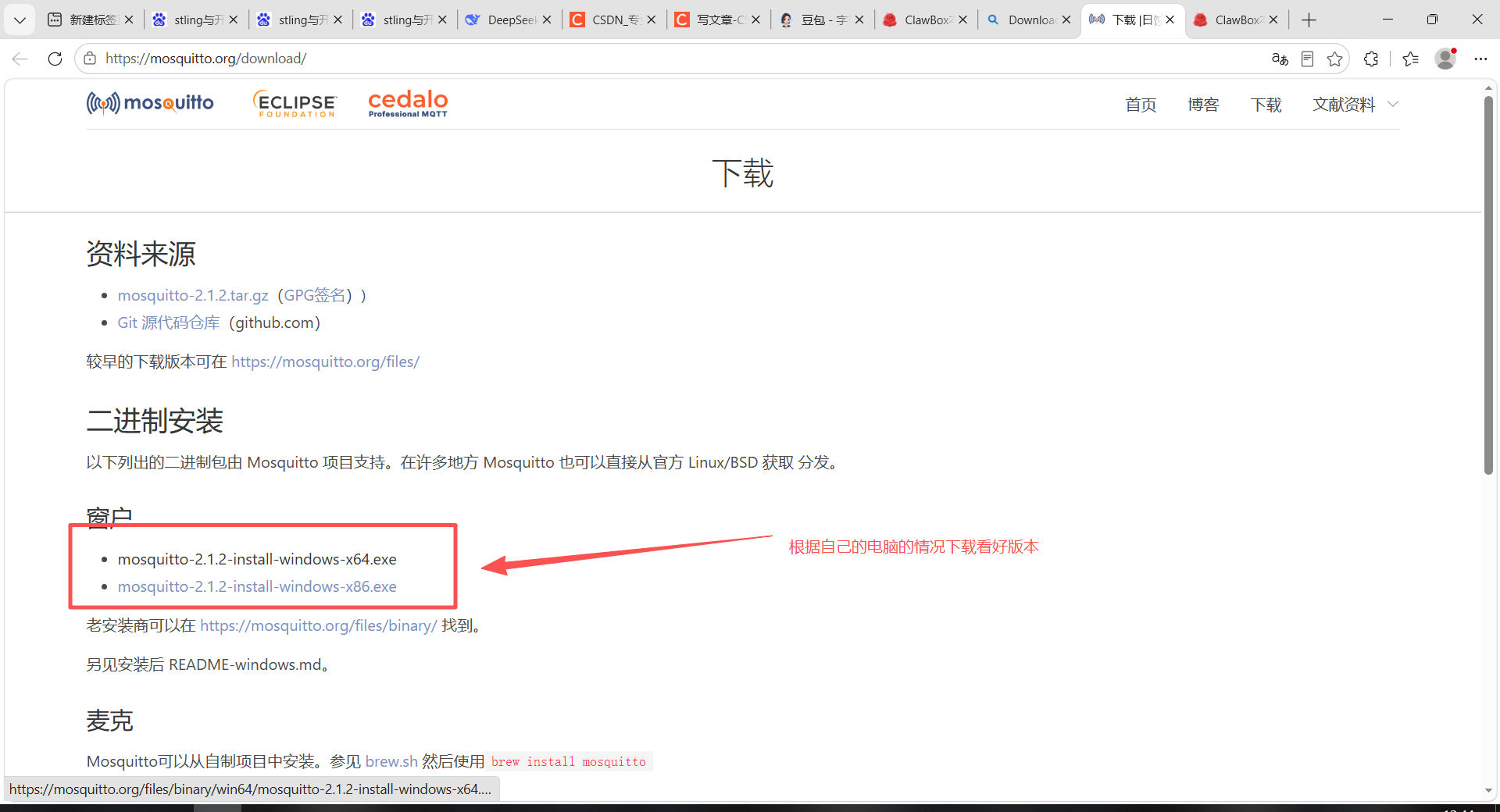
Task: Click the Eclipse Foundation logo
Action: (x=295, y=103)
